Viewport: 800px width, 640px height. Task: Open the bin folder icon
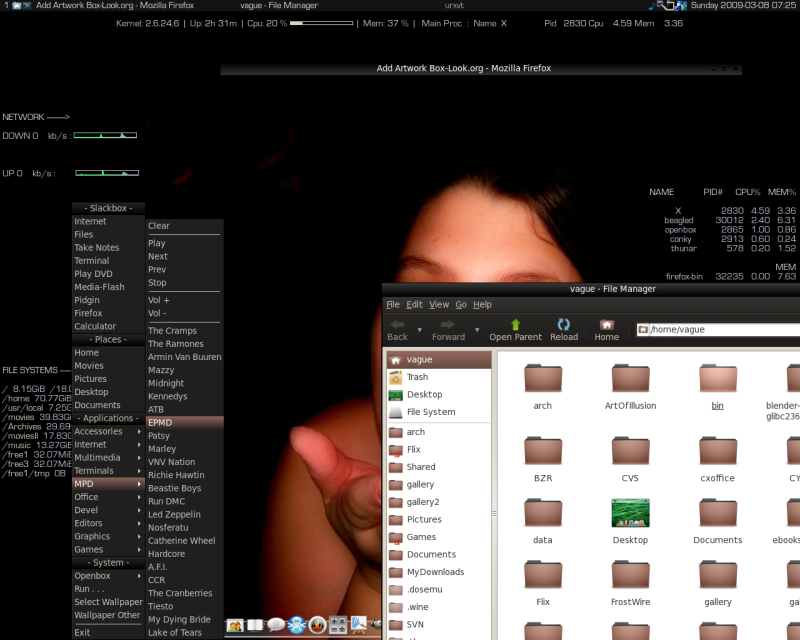pos(718,378)
